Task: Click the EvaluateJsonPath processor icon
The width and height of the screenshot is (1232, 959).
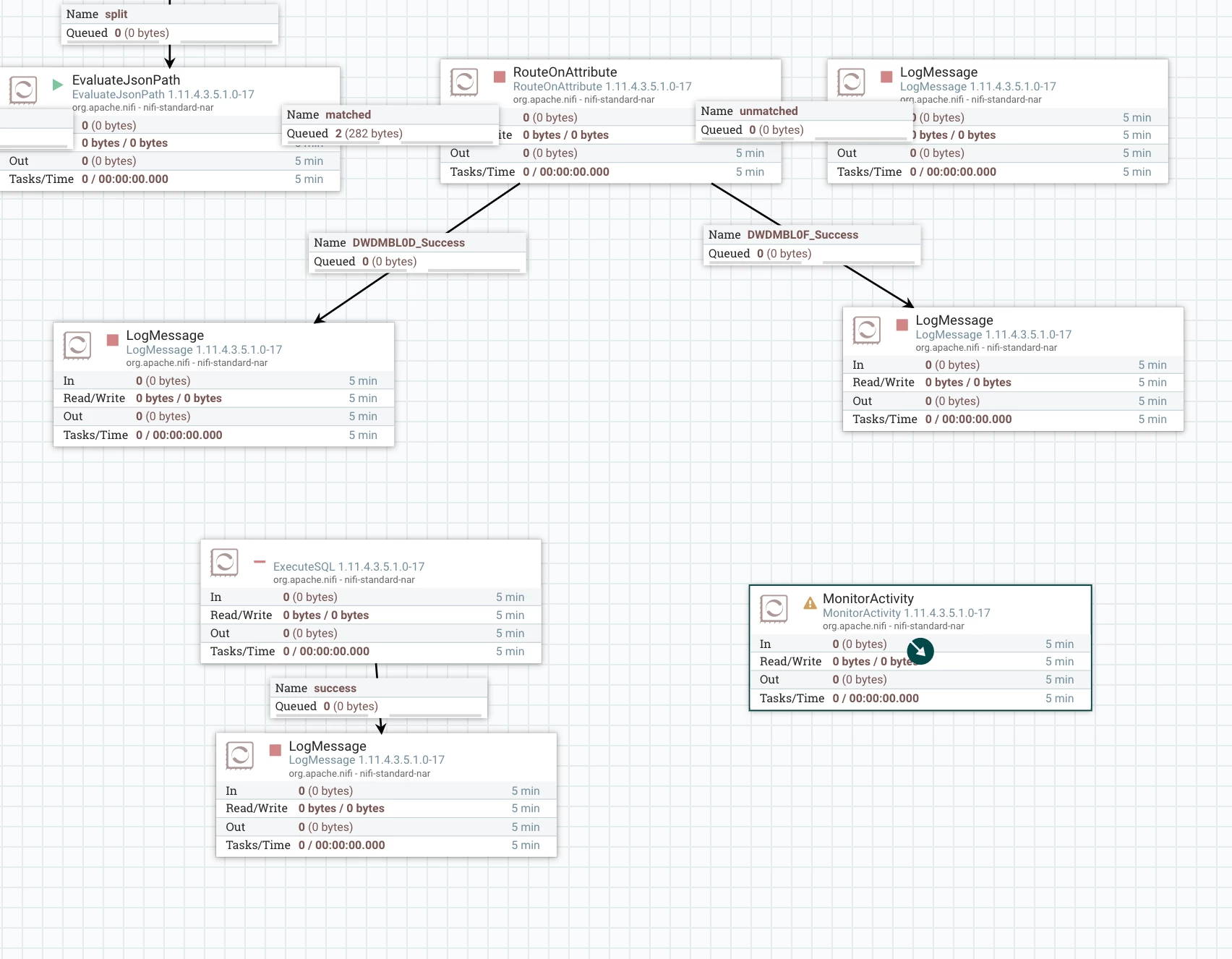Action: (x=23, y=90)
